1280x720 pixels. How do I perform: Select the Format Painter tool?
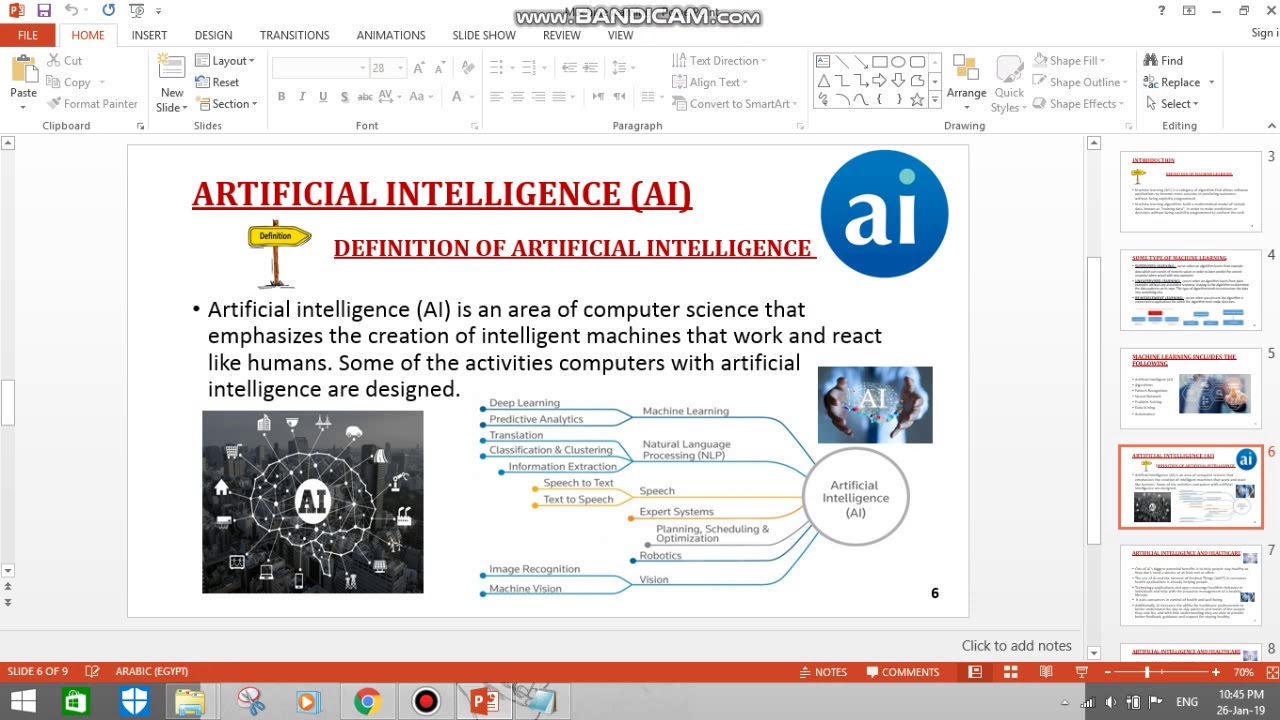click(91, 104)
